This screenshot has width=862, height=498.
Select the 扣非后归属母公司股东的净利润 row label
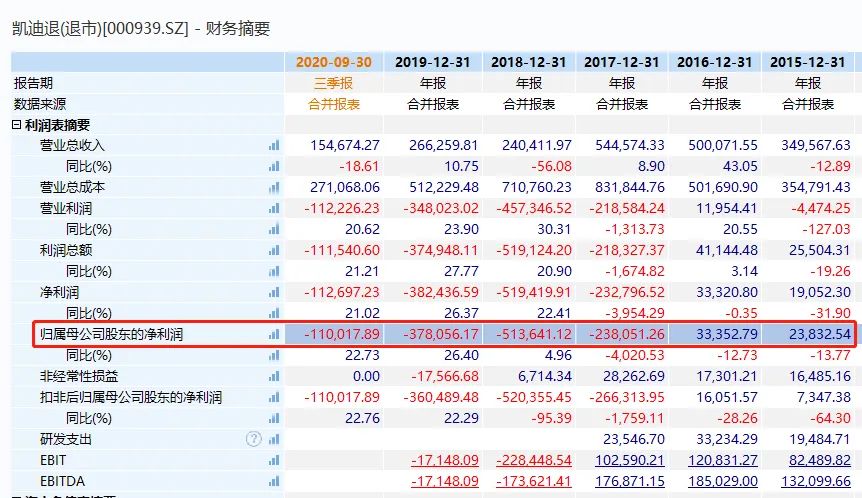pyautogui.click(x=131, y=397)
